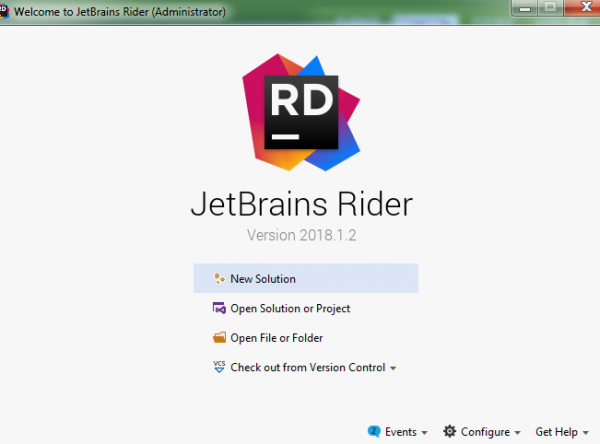
Task: Open the Configure menu label
Action: tap(485, 432)
